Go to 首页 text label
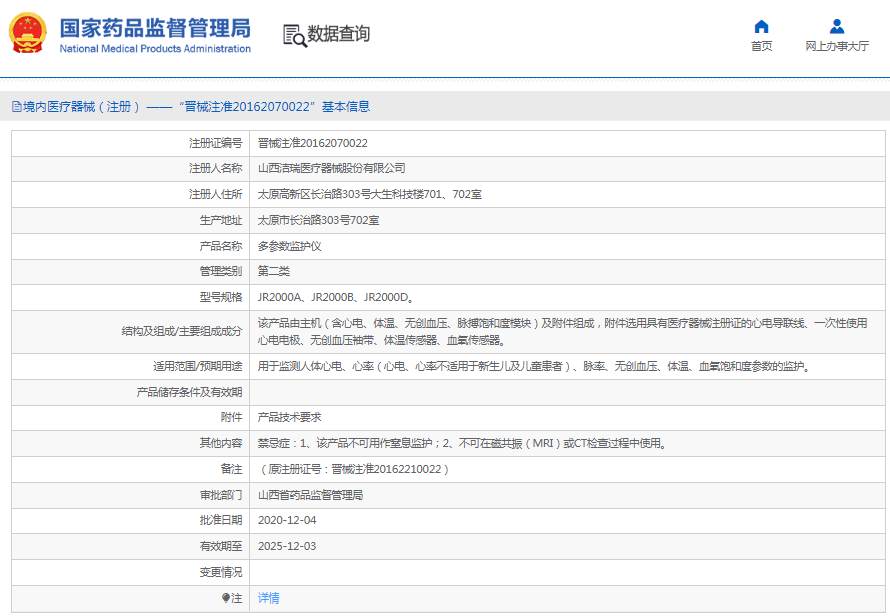 [761, 46]
